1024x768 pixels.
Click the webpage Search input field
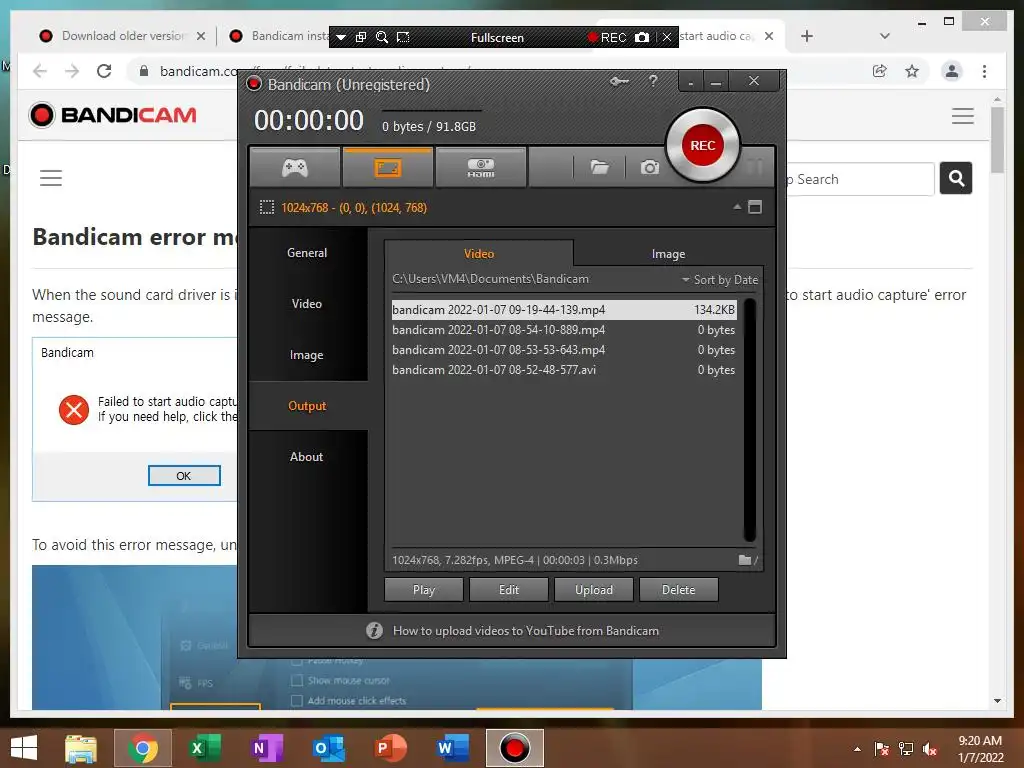pos(860,179)
